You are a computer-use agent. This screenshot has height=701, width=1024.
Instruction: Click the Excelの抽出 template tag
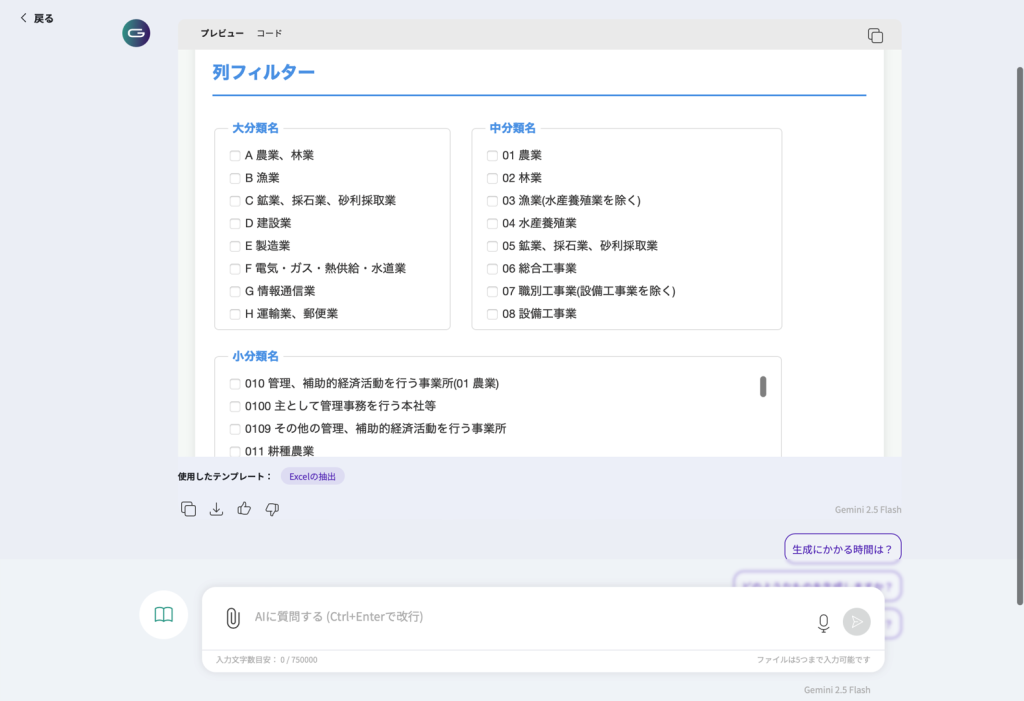[312, 476]
